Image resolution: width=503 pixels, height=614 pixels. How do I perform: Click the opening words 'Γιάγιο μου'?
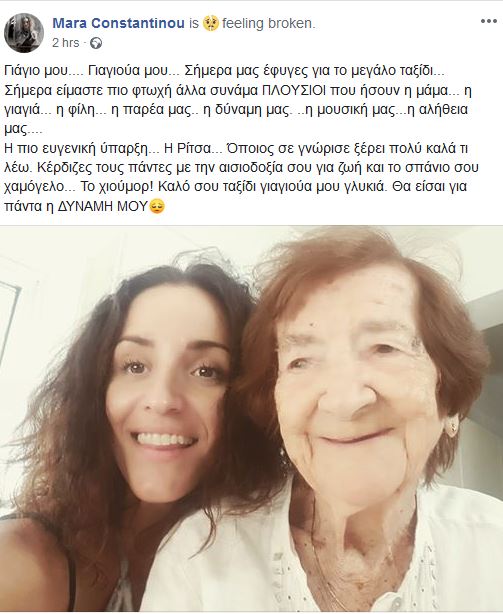click(33, 71)
